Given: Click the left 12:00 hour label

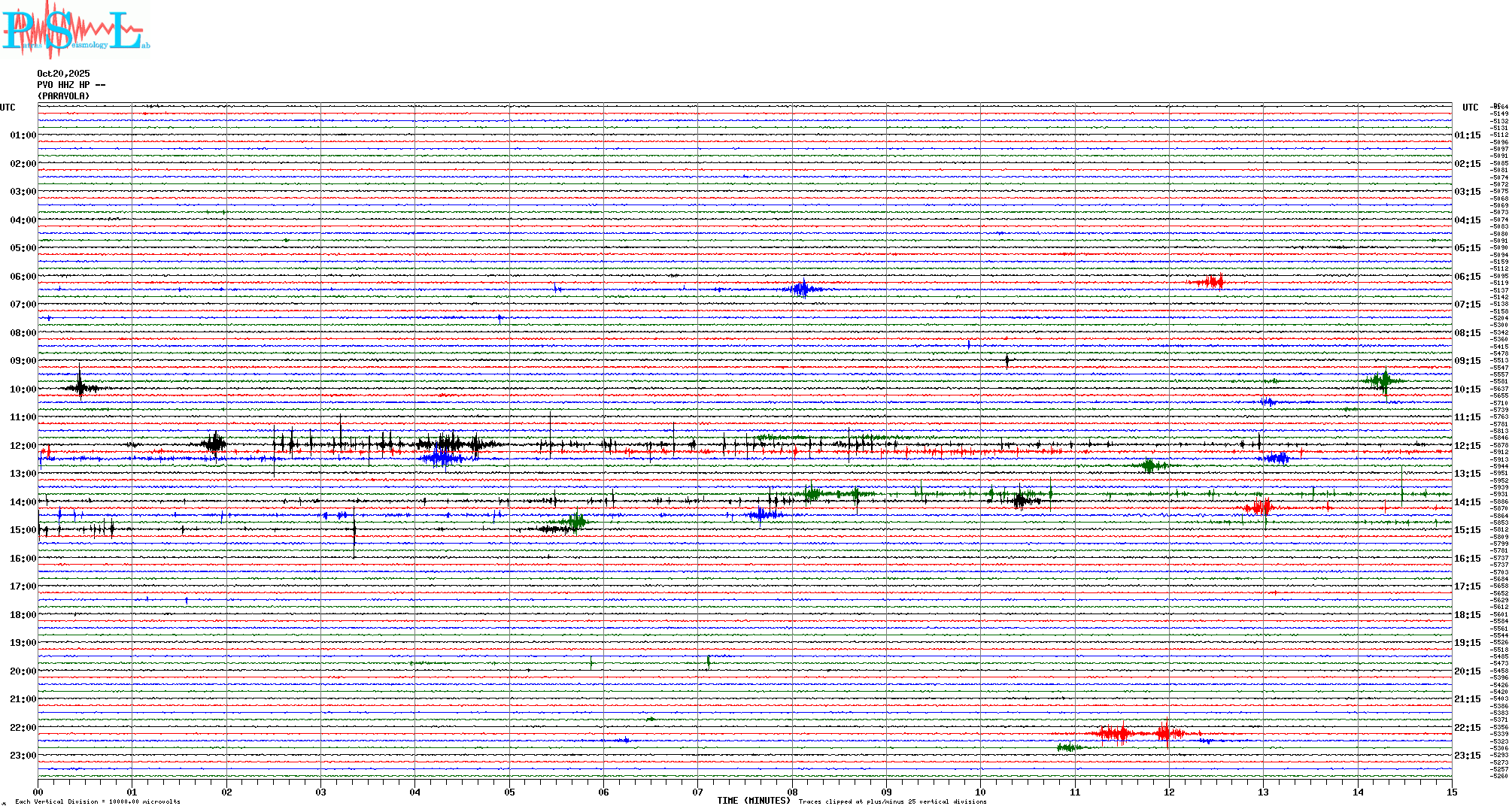Looking at the screenshot, I should 23,446.
